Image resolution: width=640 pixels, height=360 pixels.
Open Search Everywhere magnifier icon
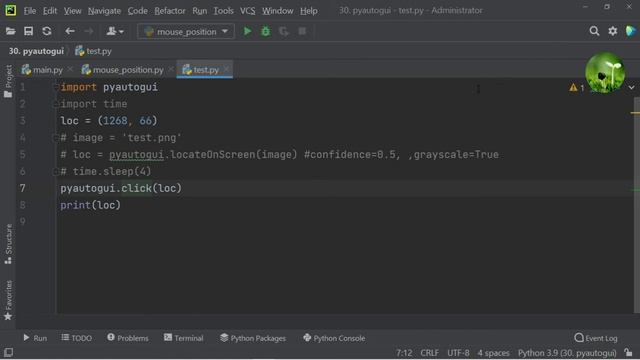point(594,31)
